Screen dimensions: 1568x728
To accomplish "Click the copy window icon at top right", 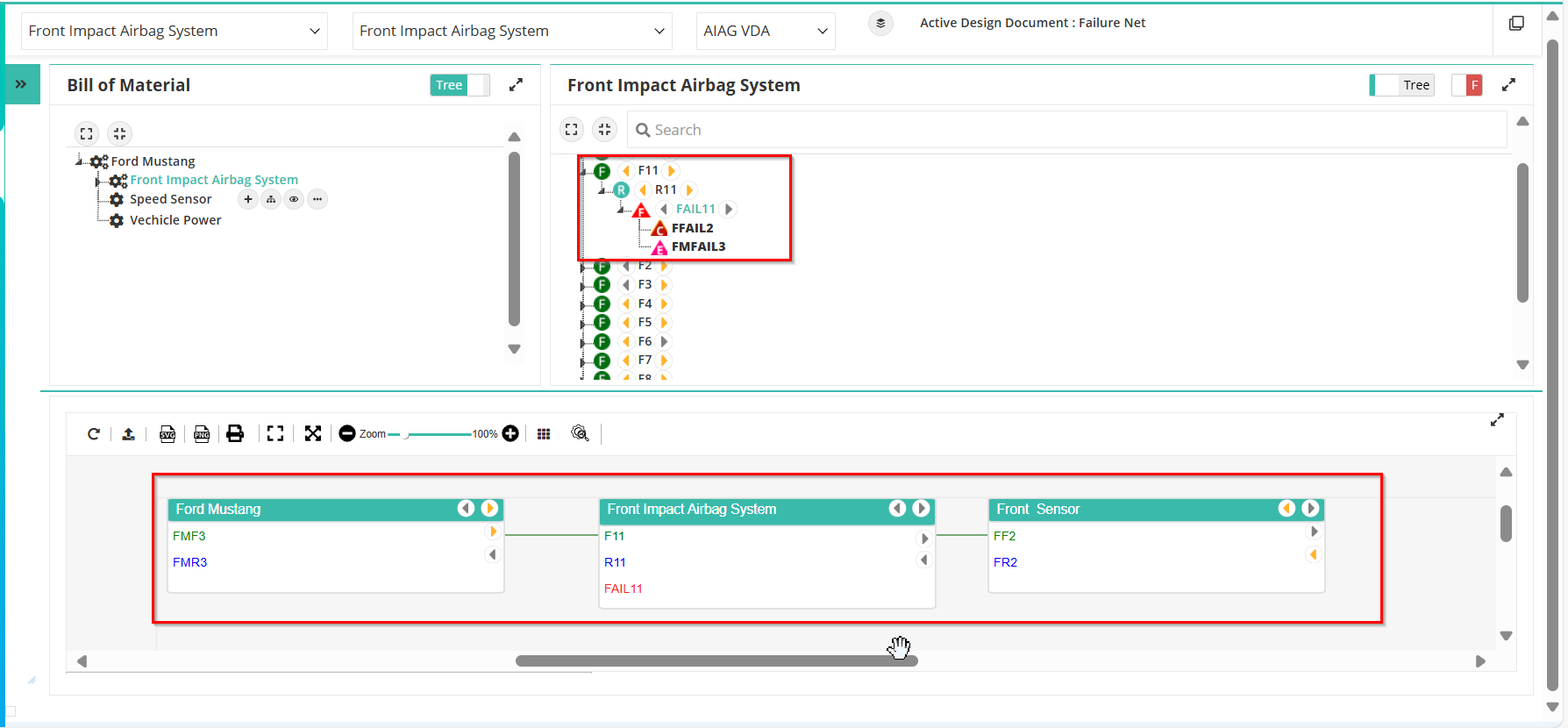I will [1516, 24].
